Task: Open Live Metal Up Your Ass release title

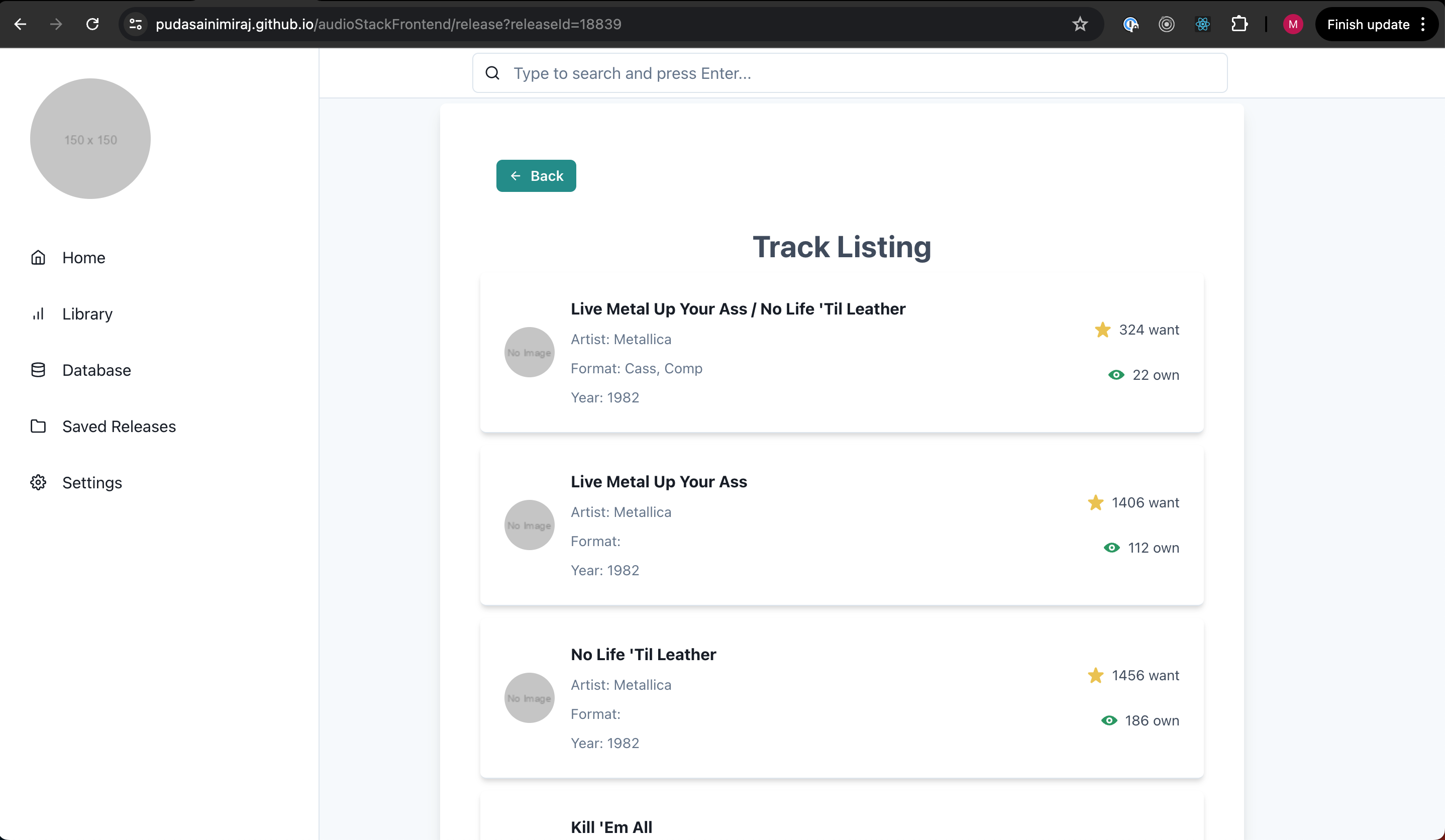Action: point(658,482)
